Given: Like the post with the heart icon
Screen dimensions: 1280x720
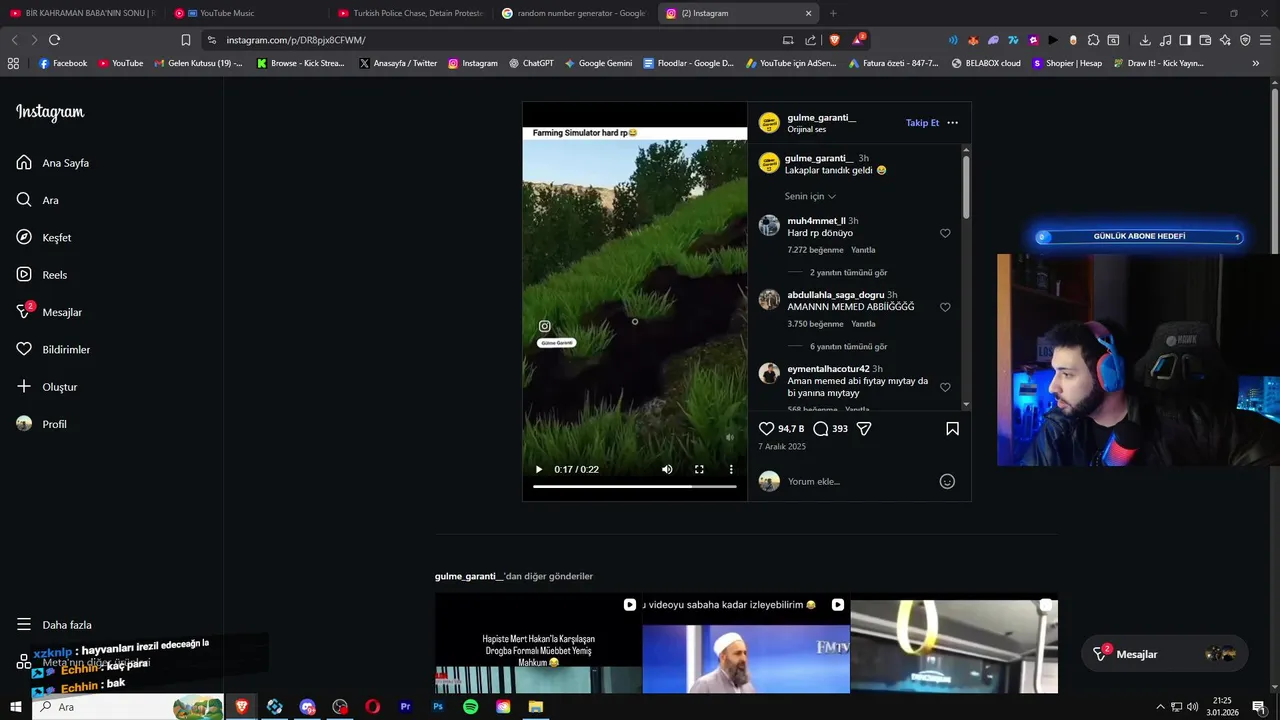Looking at the screenshot, I should click(x=767, y=428).
